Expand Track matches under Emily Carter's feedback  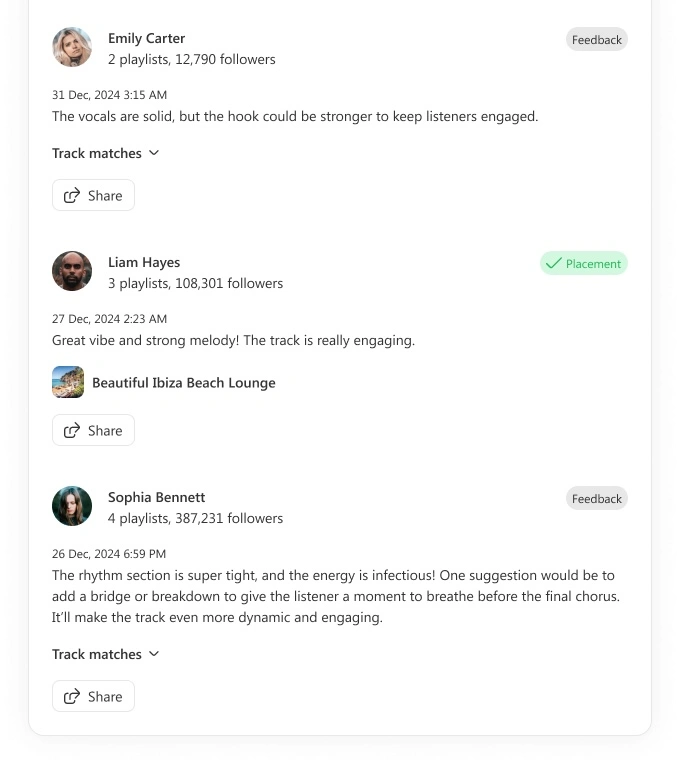click(97, 153)
